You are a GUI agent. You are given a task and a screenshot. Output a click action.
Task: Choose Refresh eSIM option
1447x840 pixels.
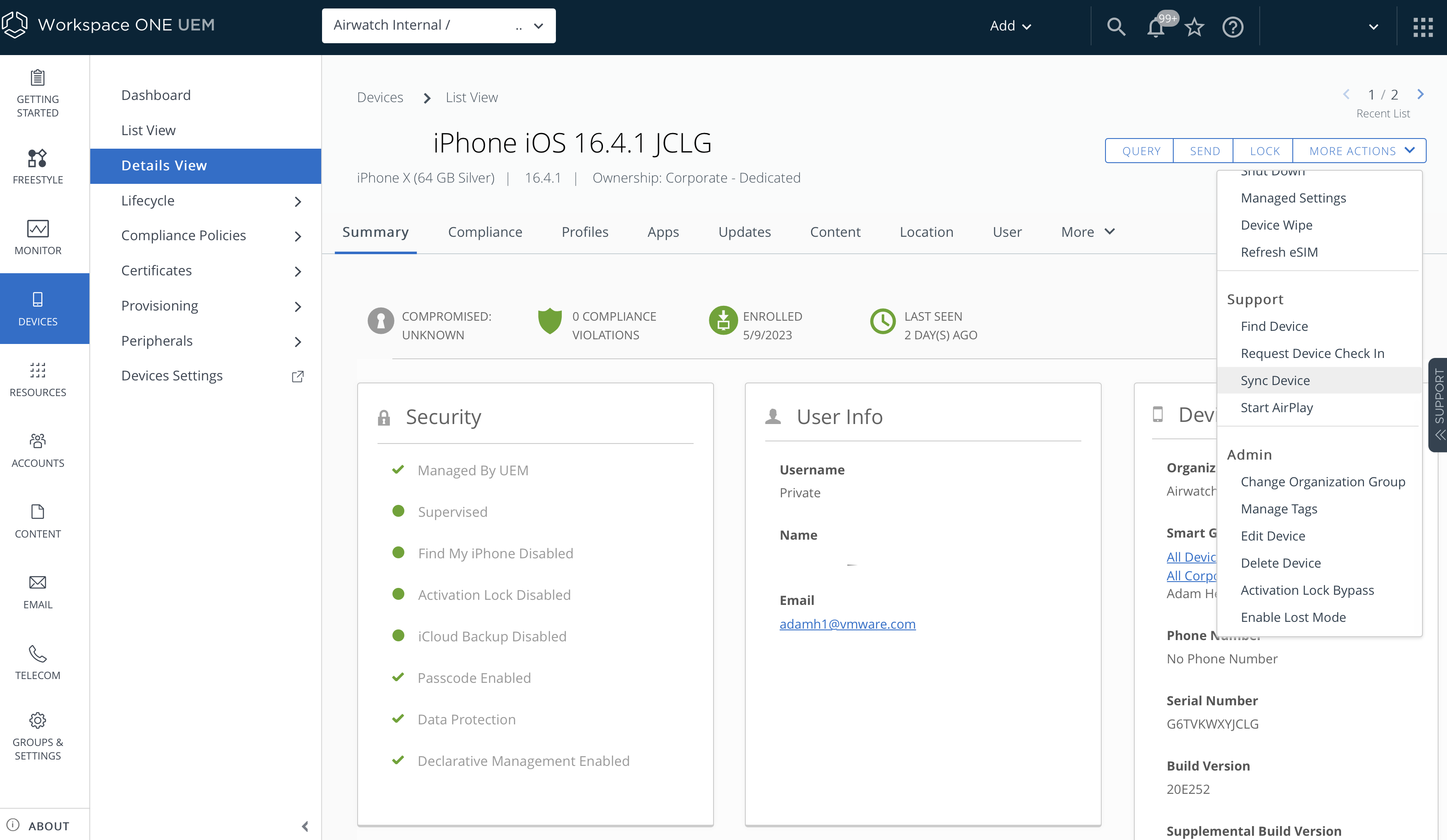pyautogui.click(x=1319, y=252)
